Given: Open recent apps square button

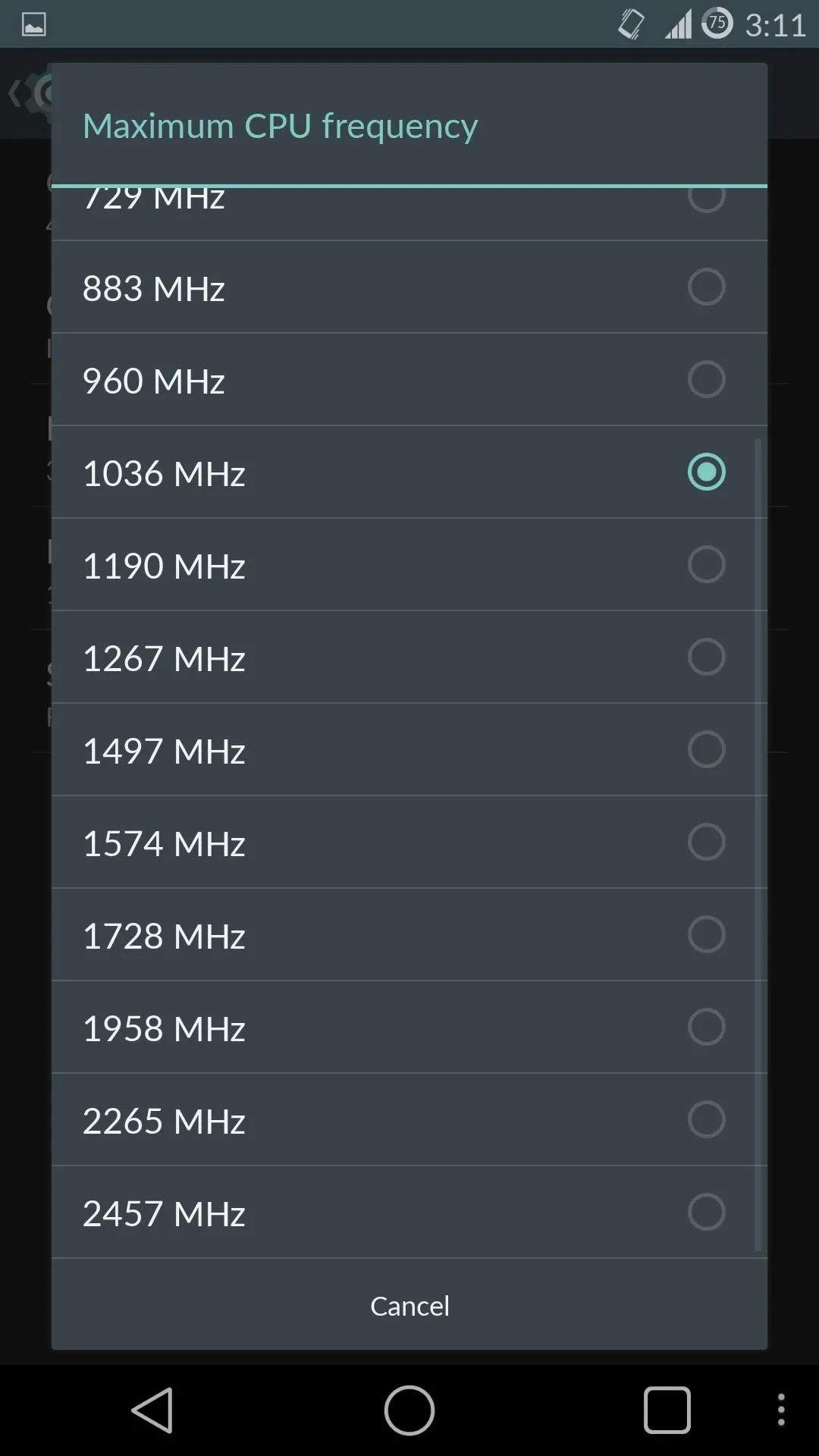Looking at the screenshot, I should pos(667,1410).
